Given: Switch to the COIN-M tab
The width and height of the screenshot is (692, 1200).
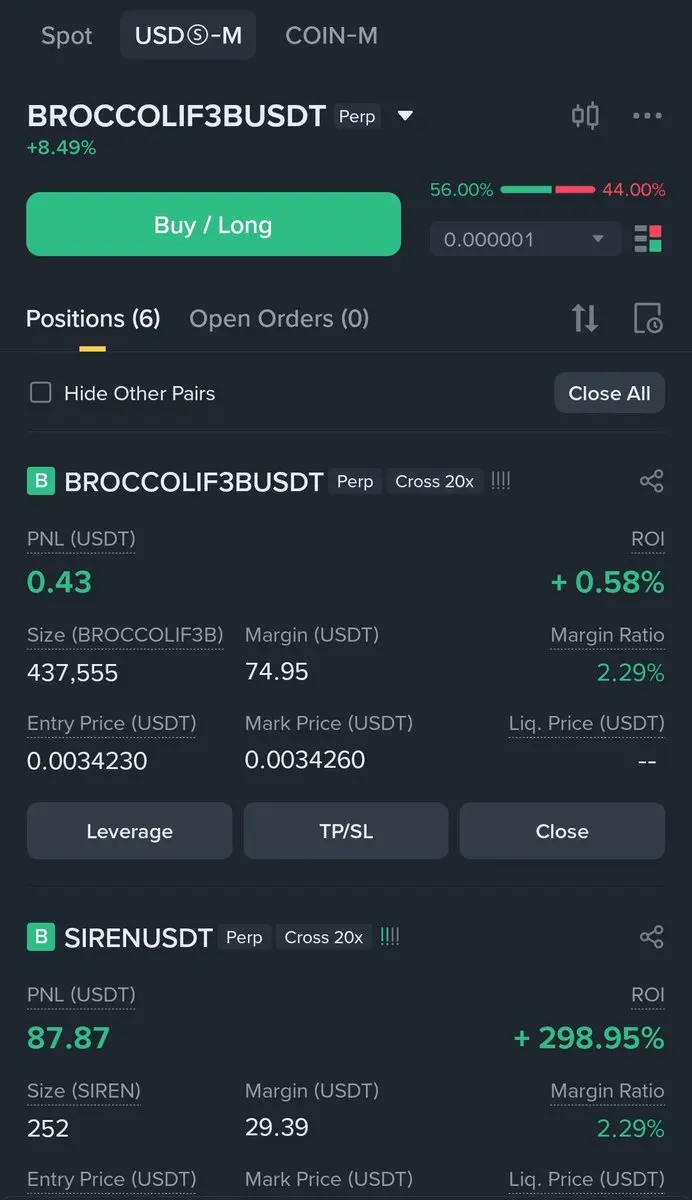Looking at the screenshot, I should (331, 36).
